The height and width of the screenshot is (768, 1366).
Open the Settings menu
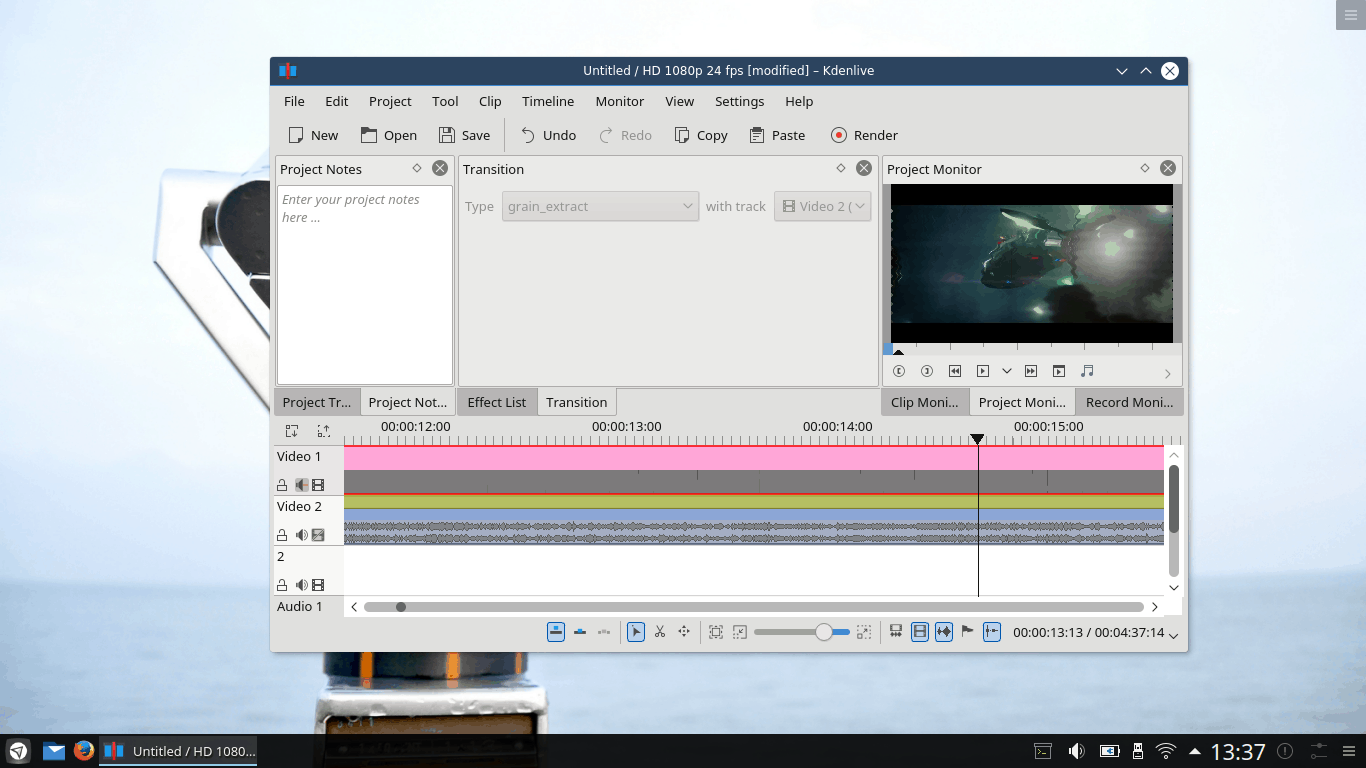pyautogui.click(x=739, y=101)
